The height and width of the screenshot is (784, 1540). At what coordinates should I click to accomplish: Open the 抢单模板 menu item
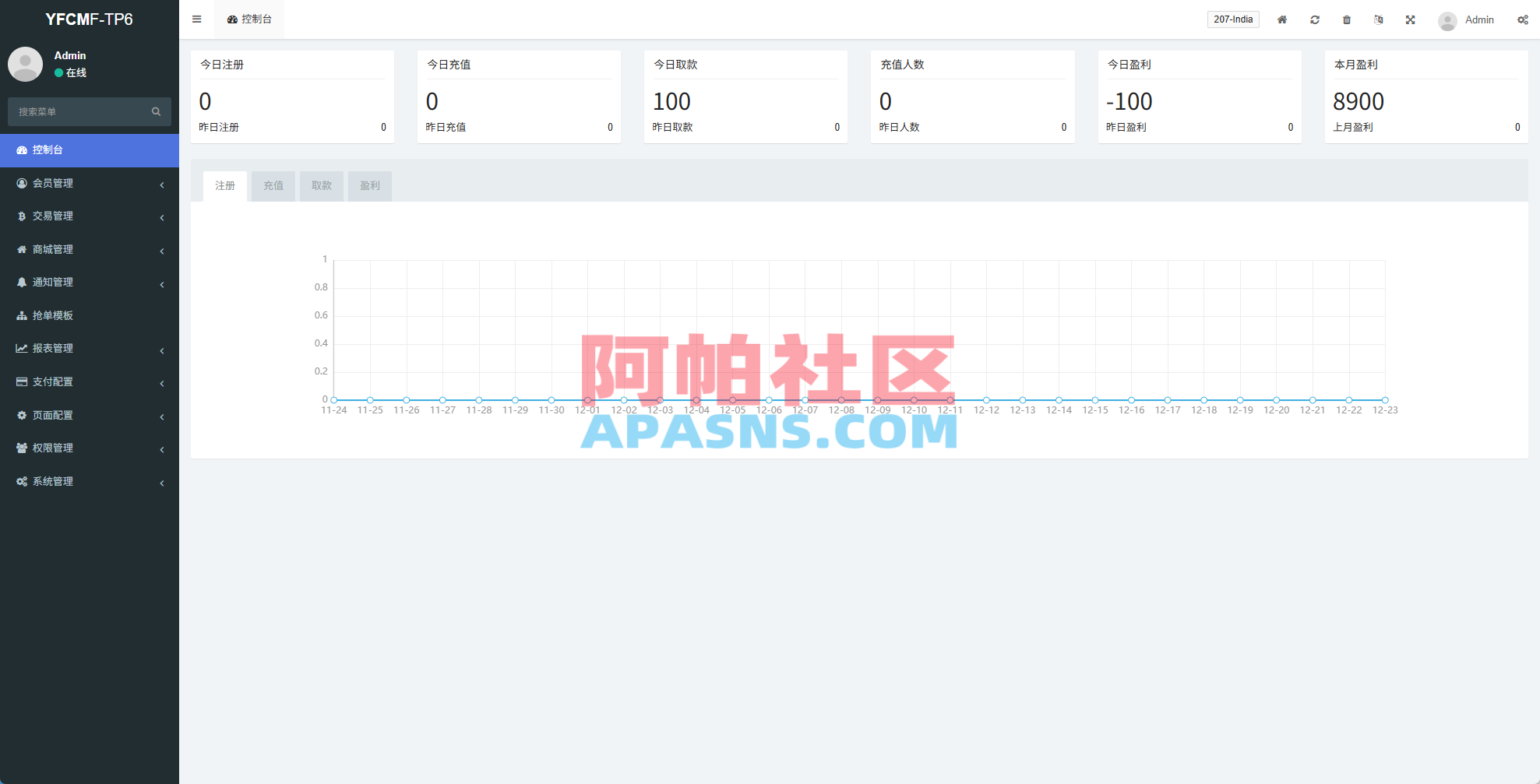point(90,316)
